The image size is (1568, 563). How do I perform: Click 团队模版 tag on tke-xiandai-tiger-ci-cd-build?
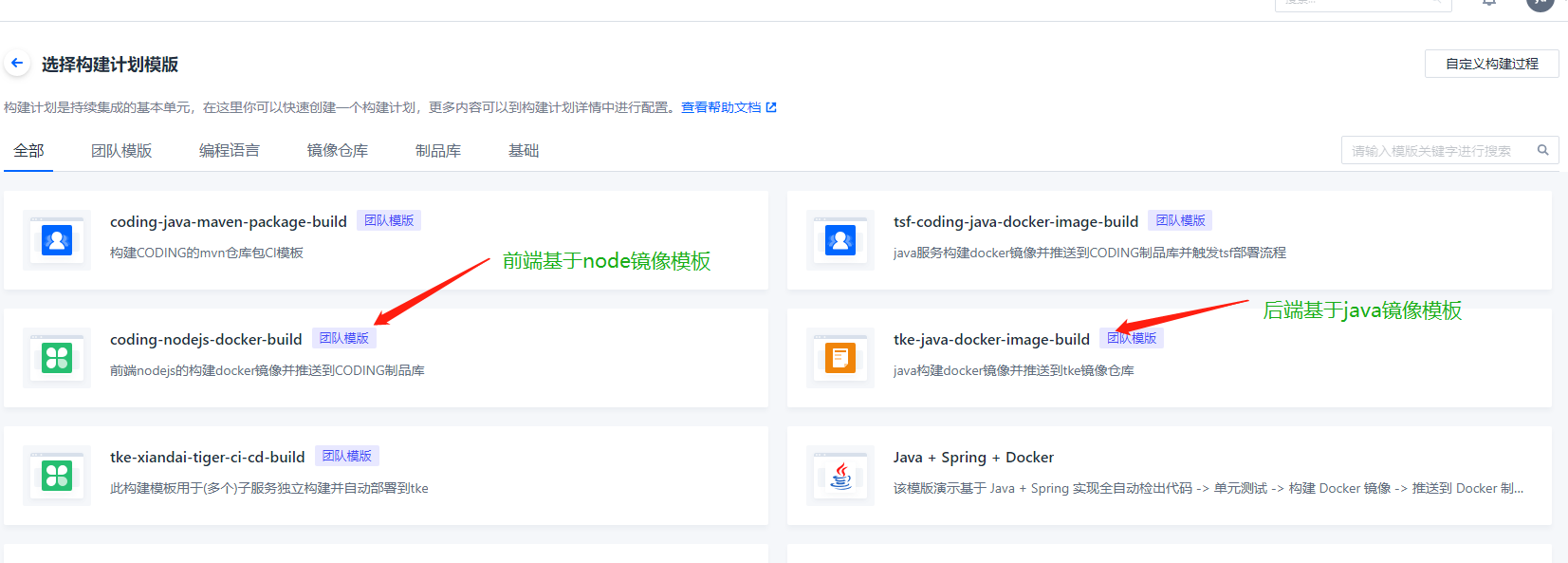tap(347, 456)
